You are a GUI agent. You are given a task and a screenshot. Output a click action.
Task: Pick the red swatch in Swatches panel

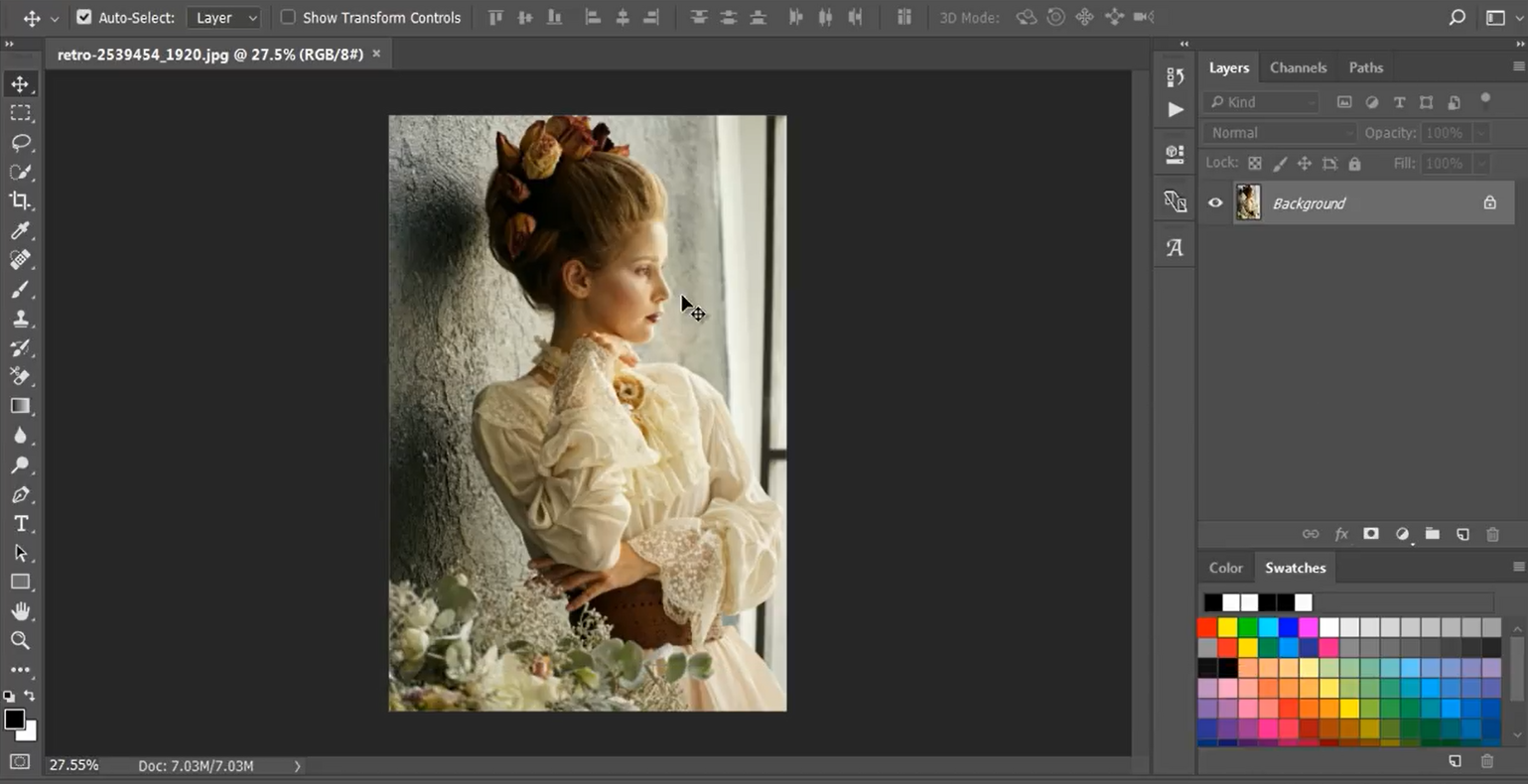coord(1207,627)
